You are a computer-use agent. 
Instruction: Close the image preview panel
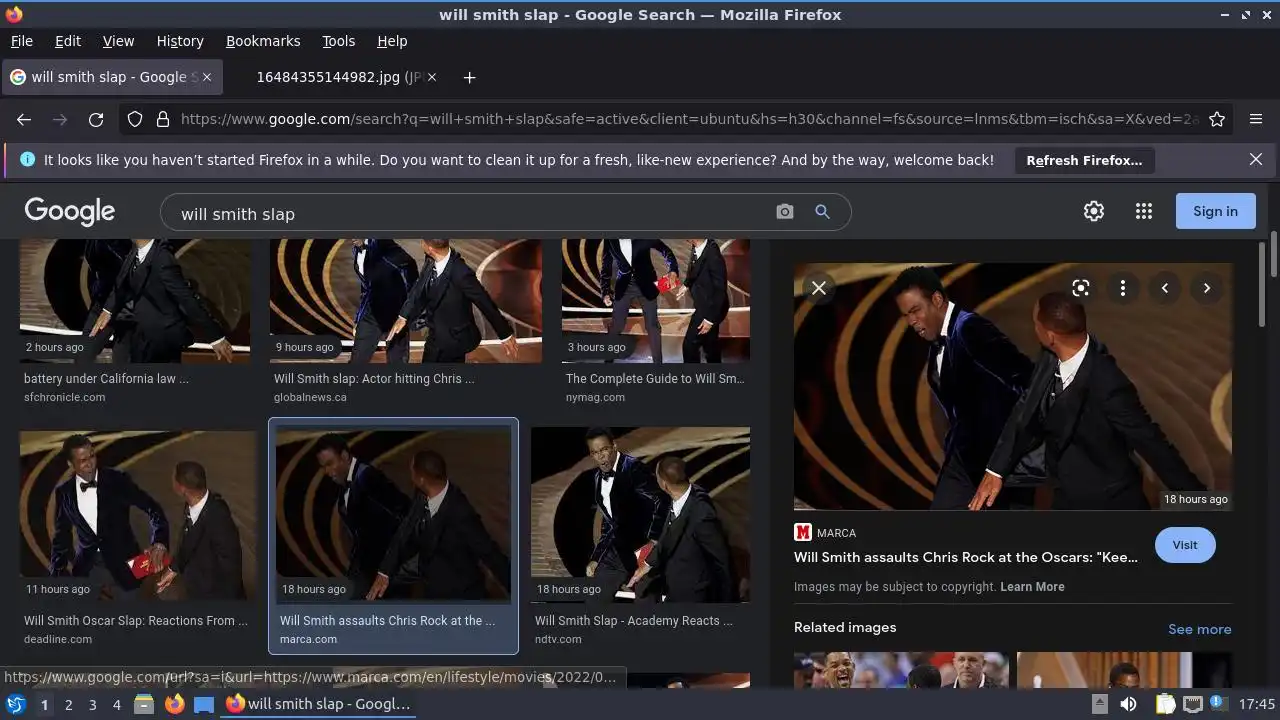coord(818,288)
